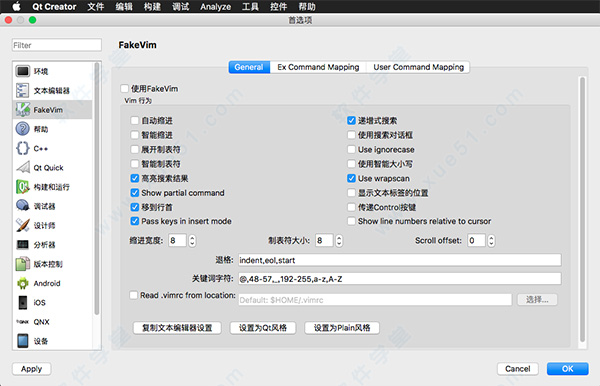Enable the 使用FakeVim checkbox

tap(124, 88)
